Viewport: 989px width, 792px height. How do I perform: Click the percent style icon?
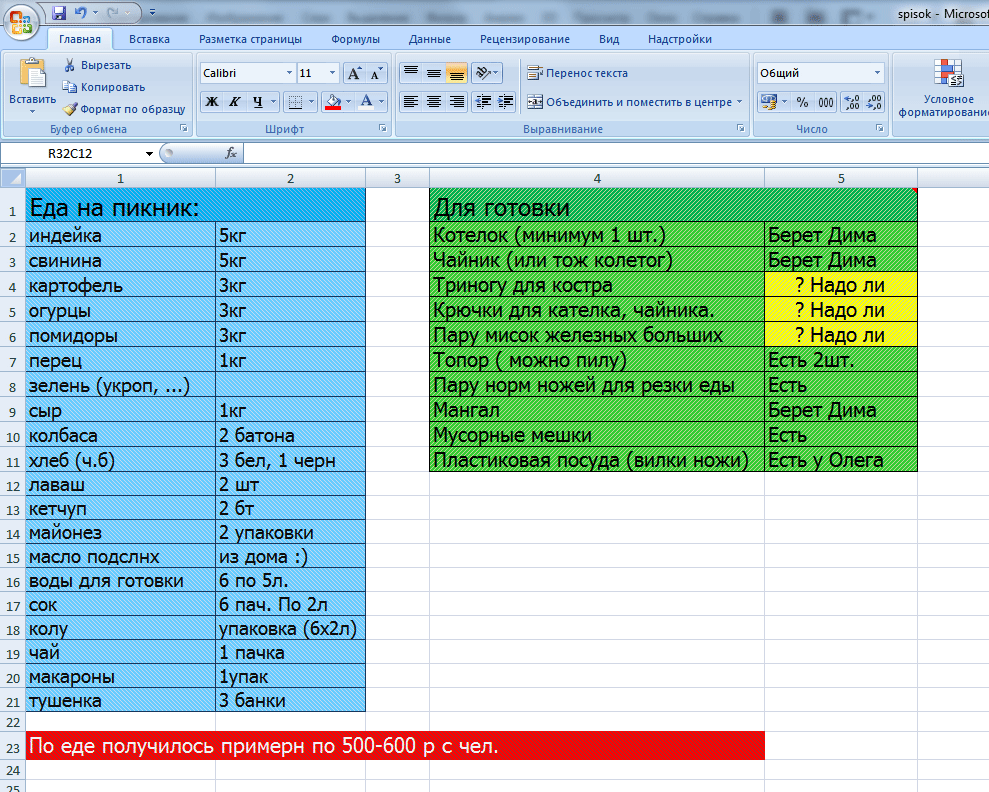[802, 102]
